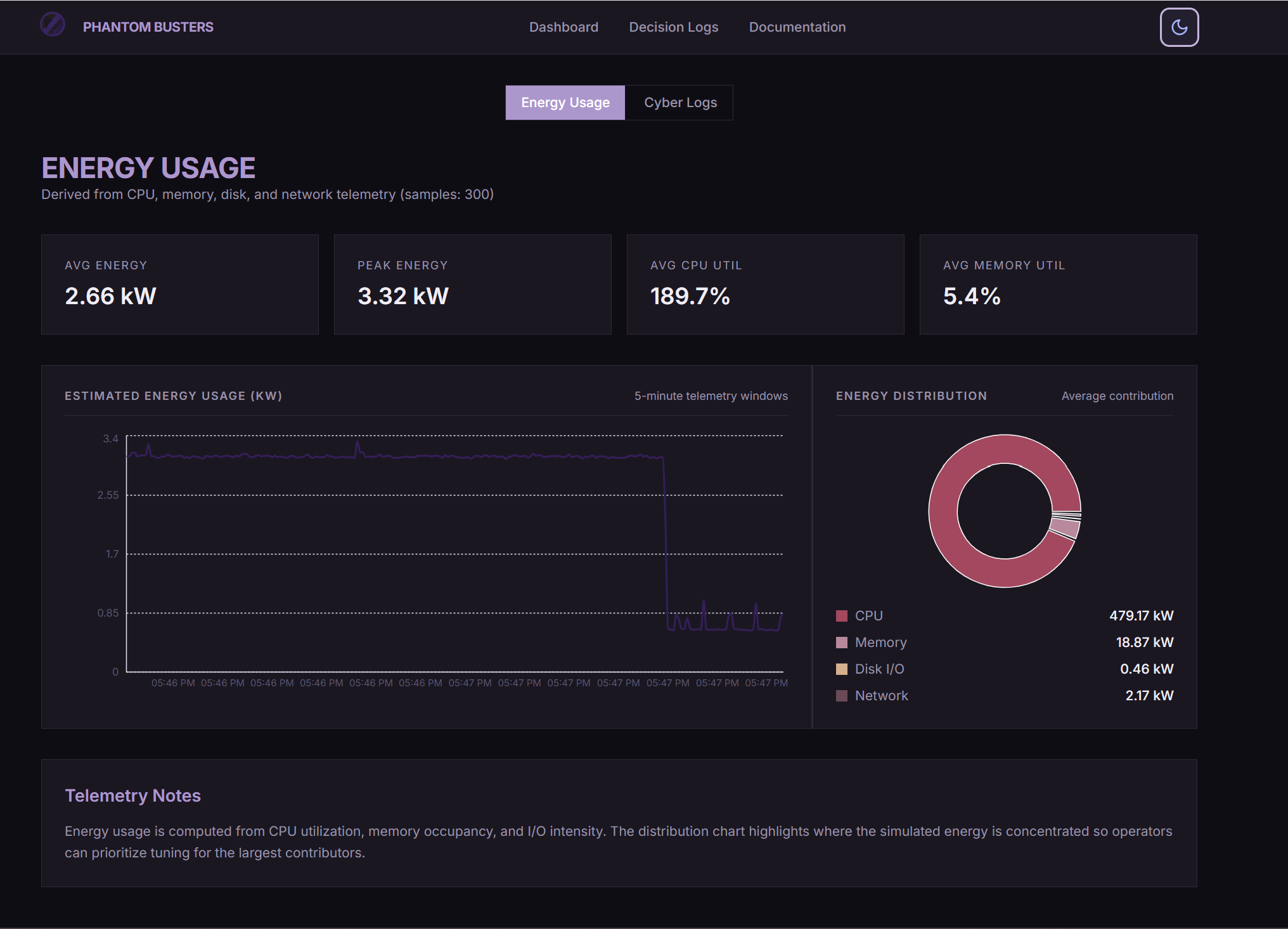
Task: Click the Network legend color swatch
Action: [x=842, y=696]
